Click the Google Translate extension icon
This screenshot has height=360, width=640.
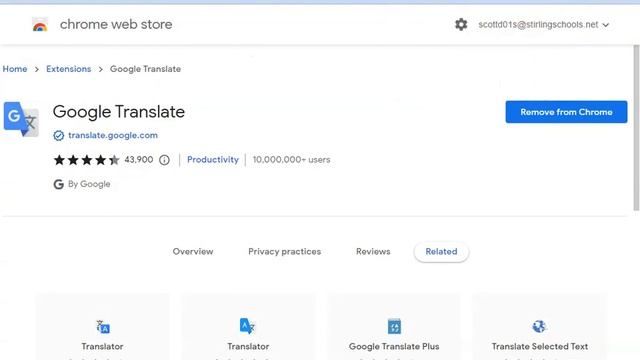click(21, 119)
